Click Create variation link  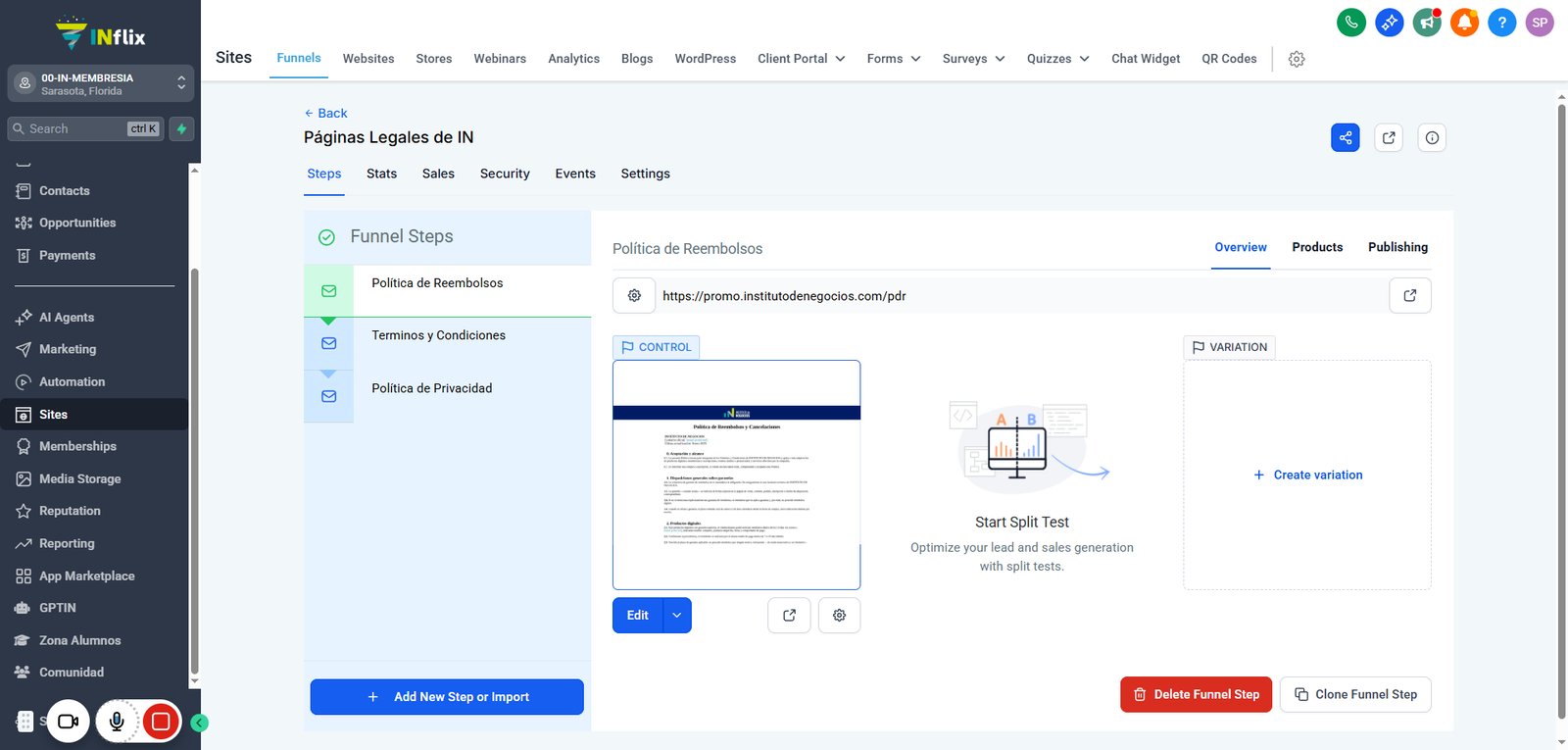1308,475
